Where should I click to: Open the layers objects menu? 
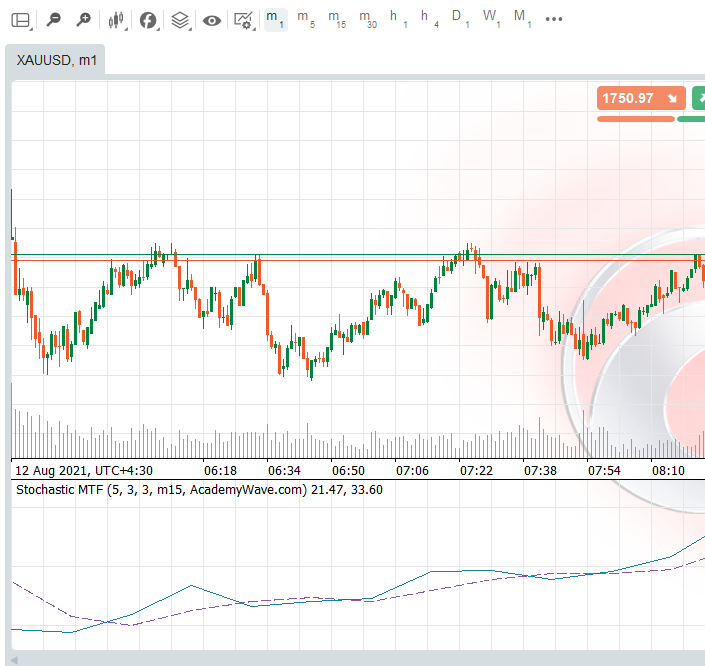point(180,20)
